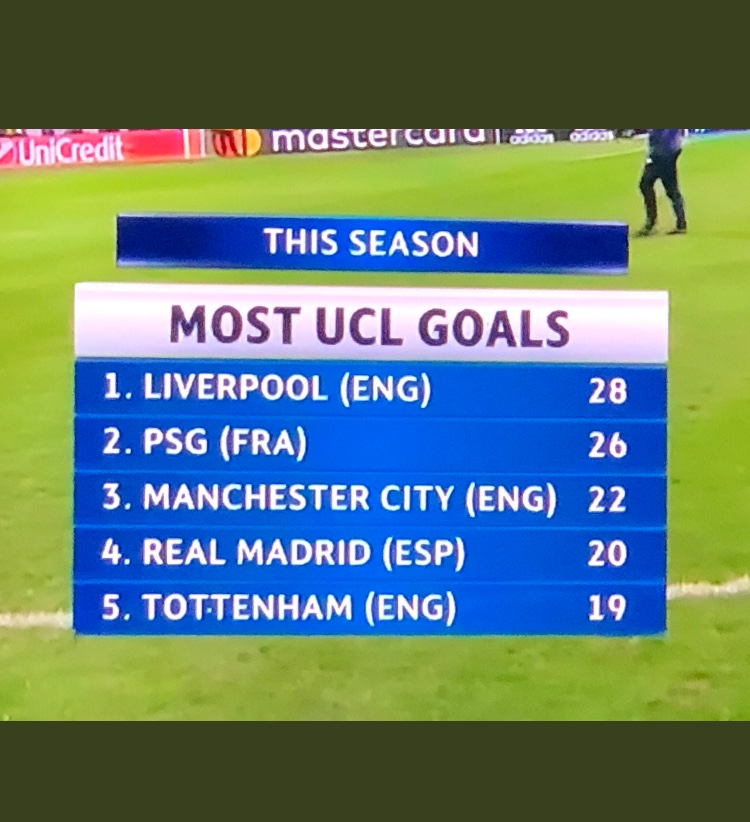Image resolution: width=750 pixels, height=822 pixels.
Task: Select the Liverpool (ENG) row
Action: 370,390
